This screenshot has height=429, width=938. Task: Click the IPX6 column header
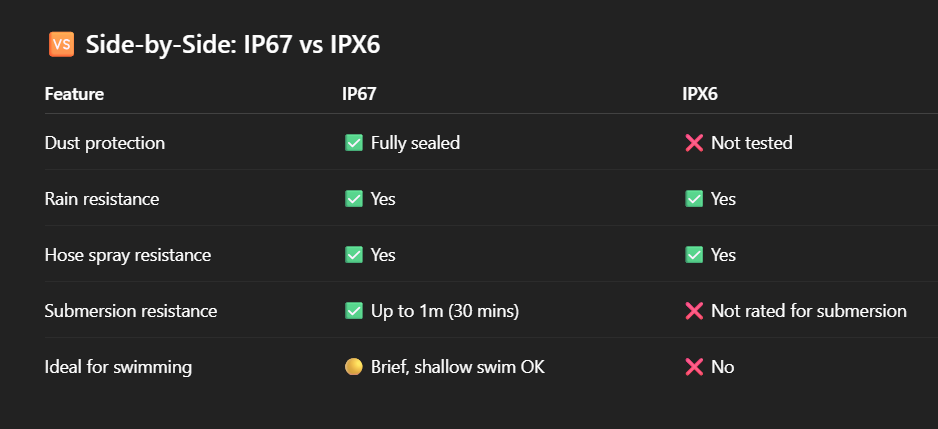(x=700, y=94)
